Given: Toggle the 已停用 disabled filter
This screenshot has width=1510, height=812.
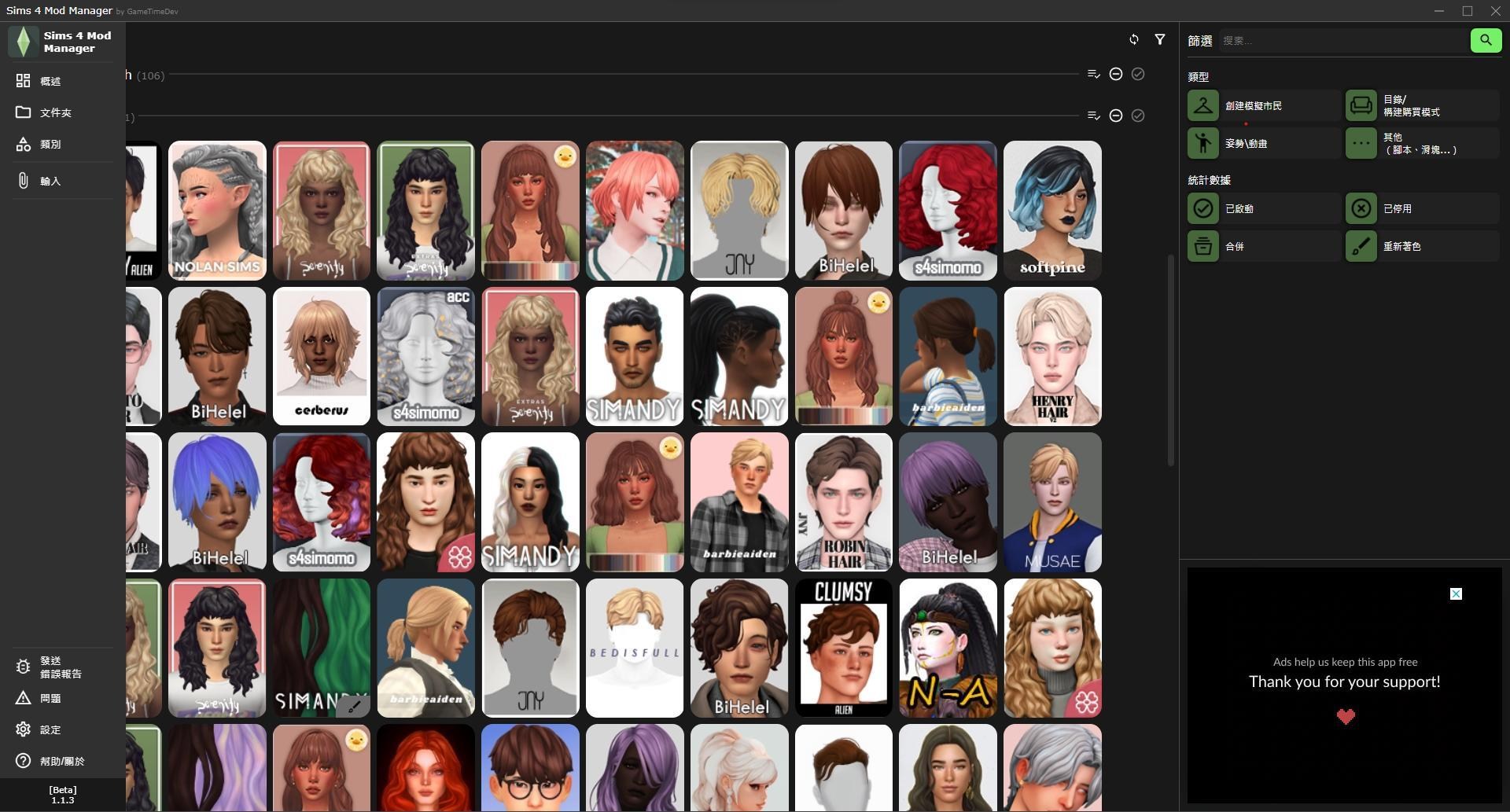Looking at the screenshot, I should pyautogui.click(x=1361, y=208).
